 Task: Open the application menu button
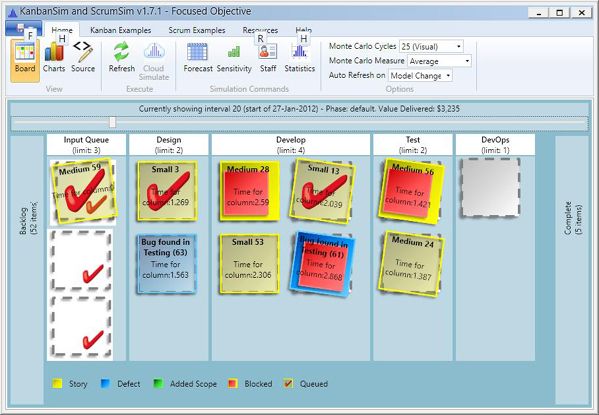(x=24, y=28)
